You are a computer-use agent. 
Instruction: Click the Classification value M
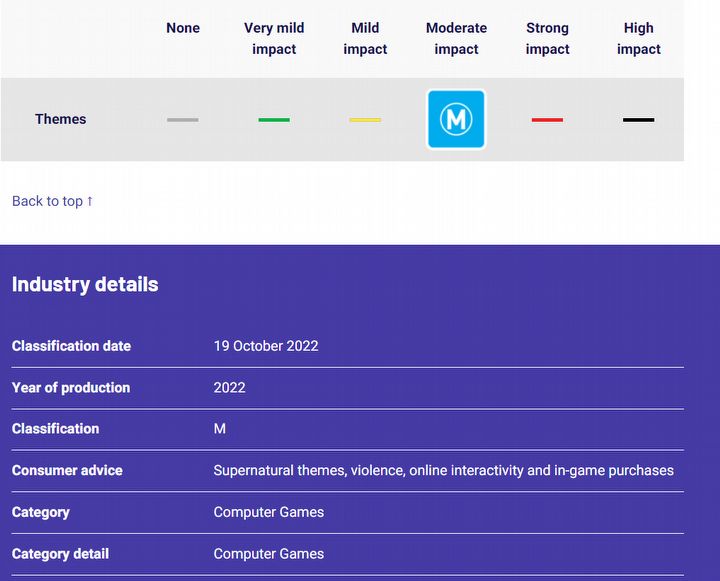pos(219,429)
